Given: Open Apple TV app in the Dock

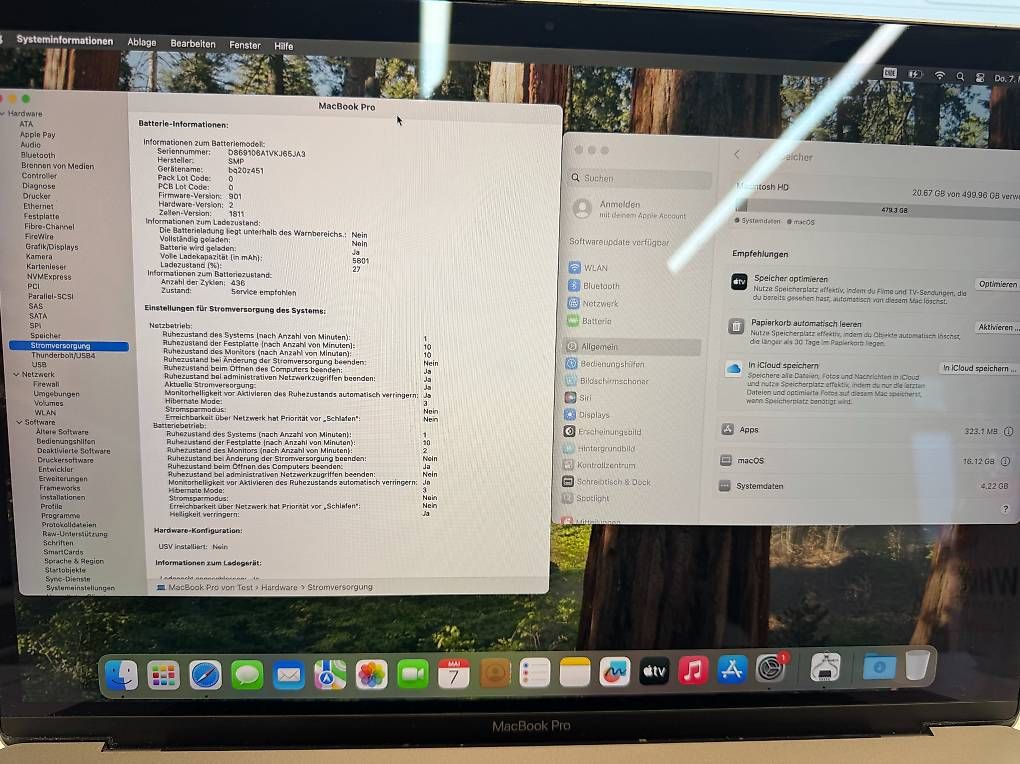Looking at the screenshot, I should click(654, 671).
